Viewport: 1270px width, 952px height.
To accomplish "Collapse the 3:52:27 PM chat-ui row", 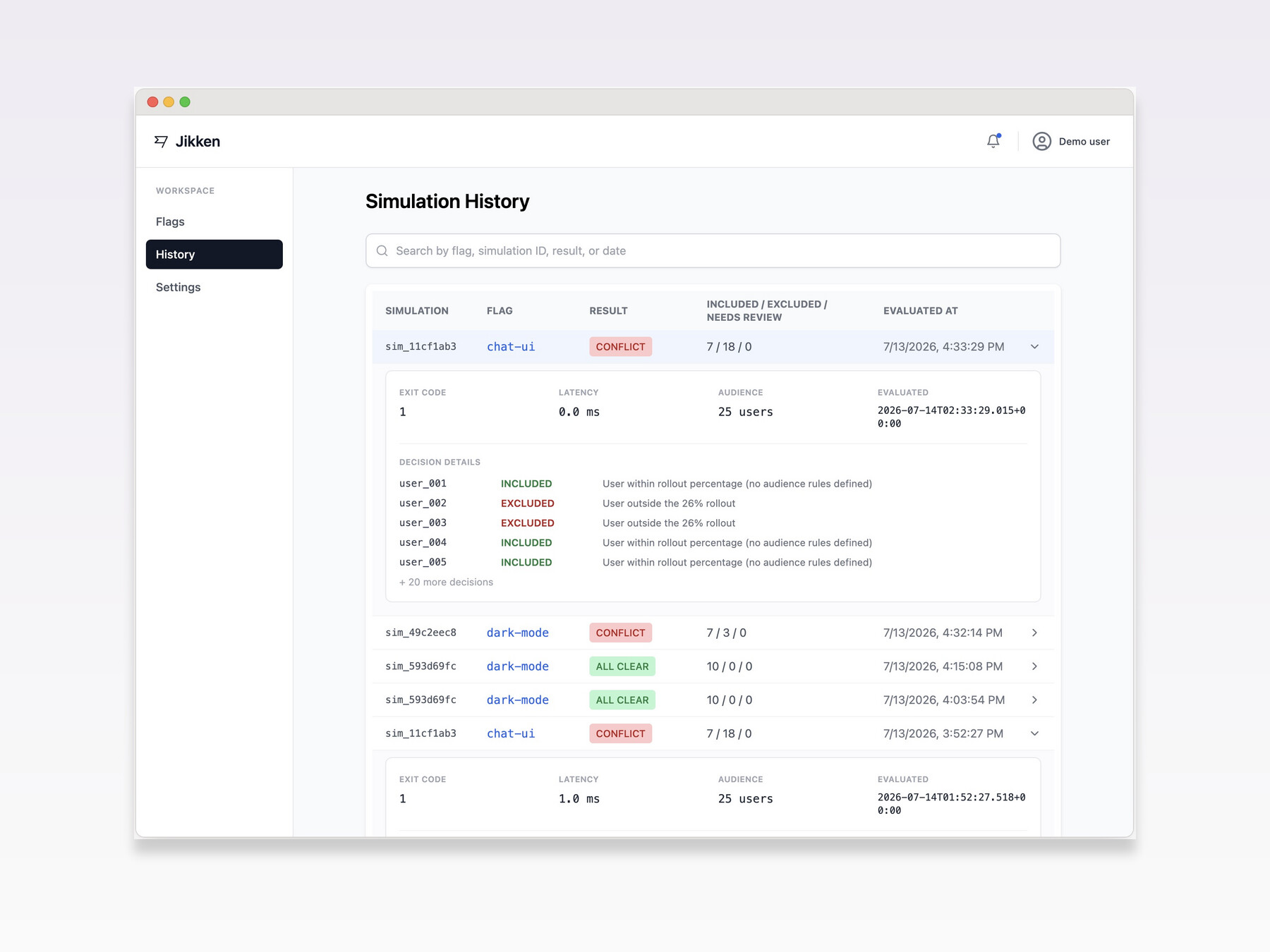I will [x=1034, y=733].
